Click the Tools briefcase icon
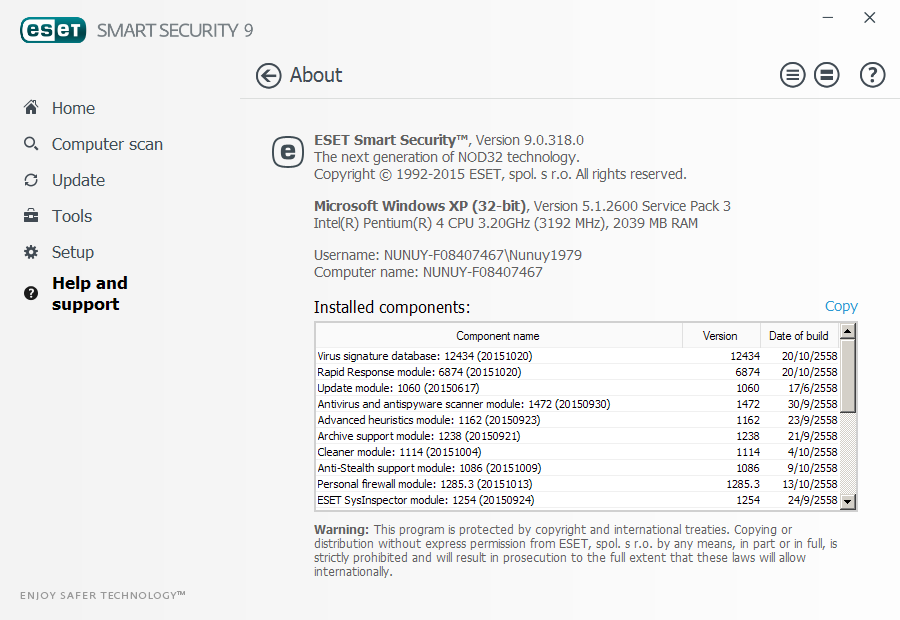Viewport: 900px width, 620px height. click(31, 216)
